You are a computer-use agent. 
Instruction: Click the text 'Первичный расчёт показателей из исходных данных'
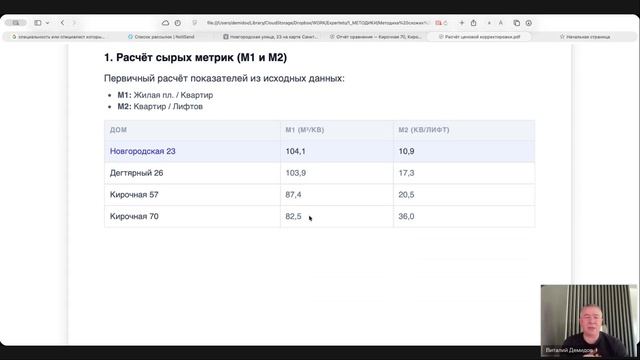click(x=224, y=78)
